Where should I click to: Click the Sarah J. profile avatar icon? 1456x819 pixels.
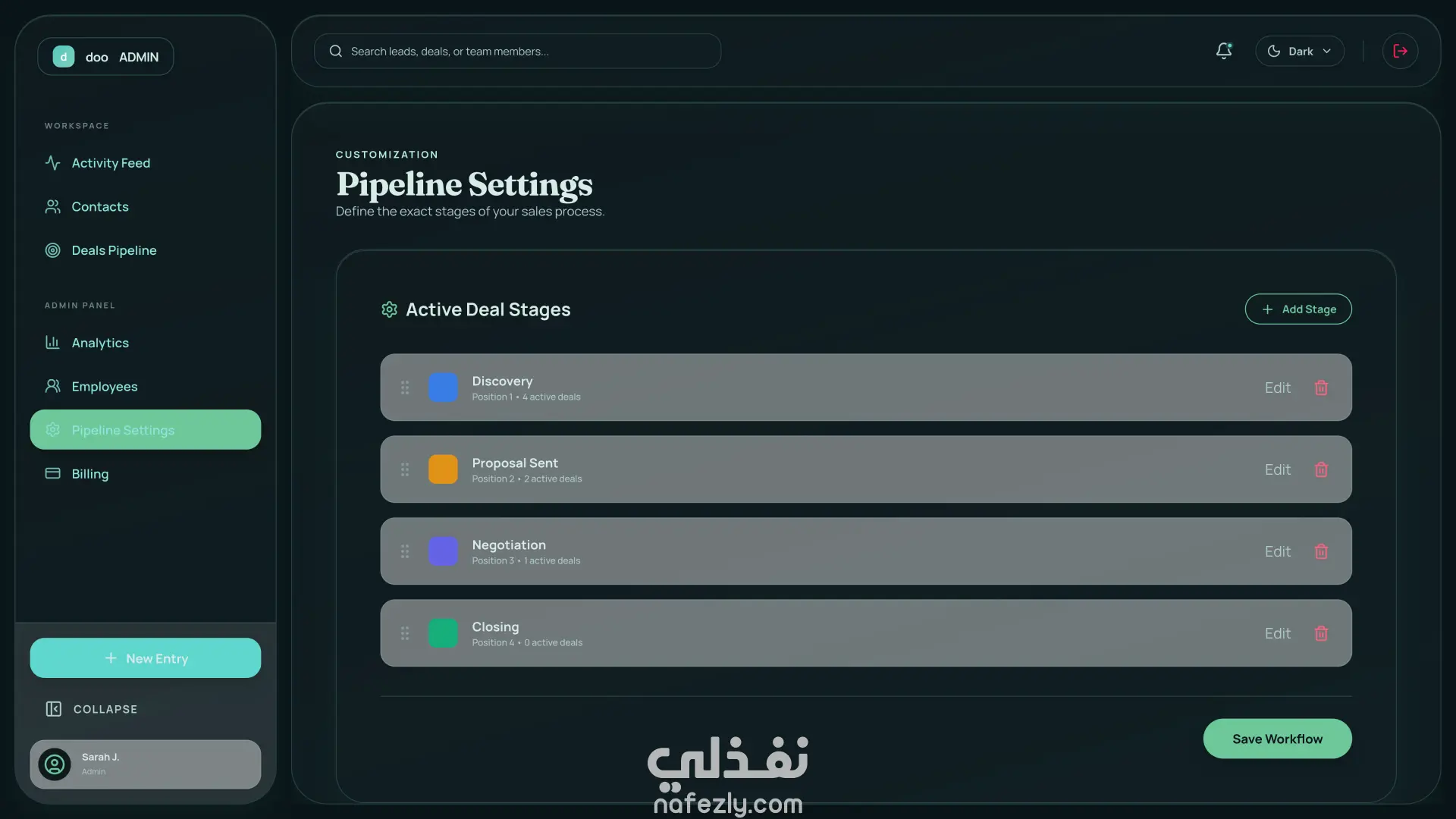(55, 764)
